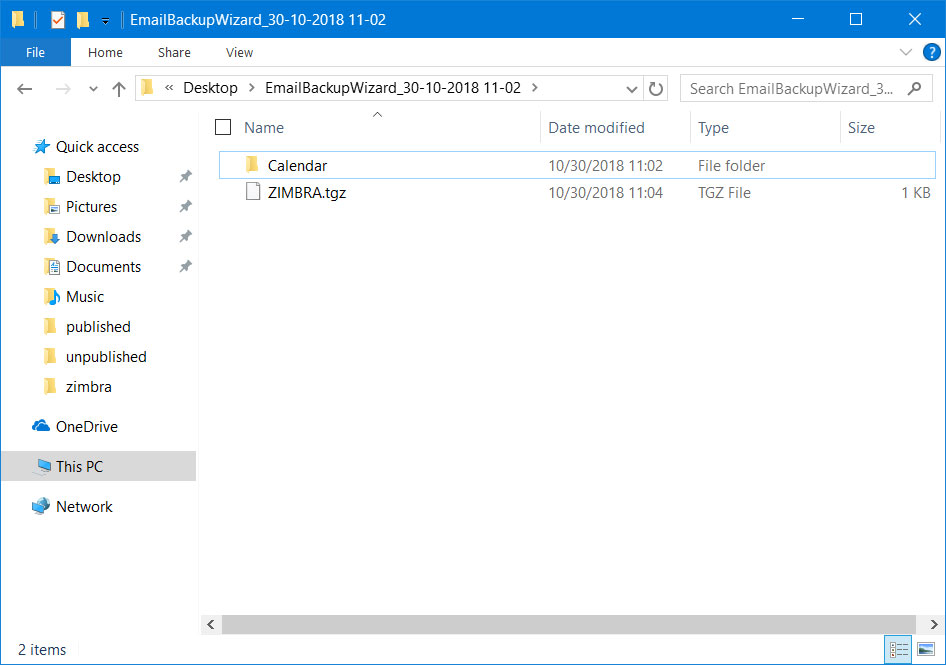Open Desktop in Quick access

(93, 177)
